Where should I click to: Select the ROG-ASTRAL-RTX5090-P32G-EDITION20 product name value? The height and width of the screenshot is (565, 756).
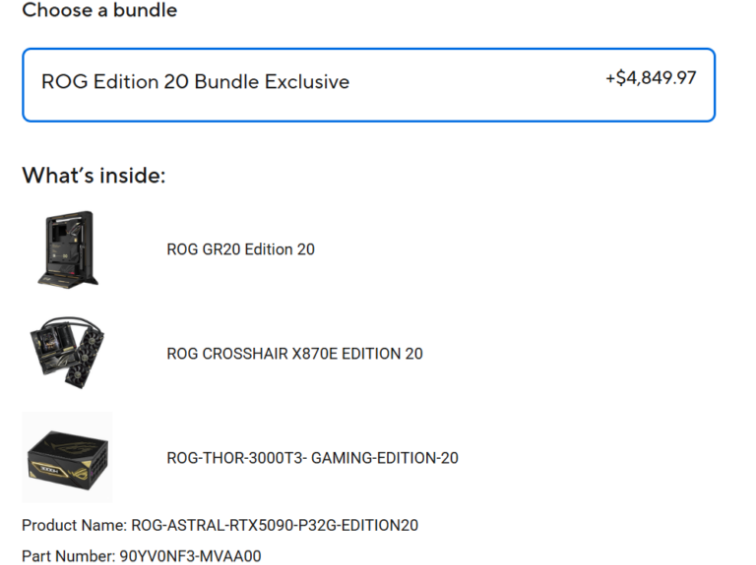tap(275, 525)
